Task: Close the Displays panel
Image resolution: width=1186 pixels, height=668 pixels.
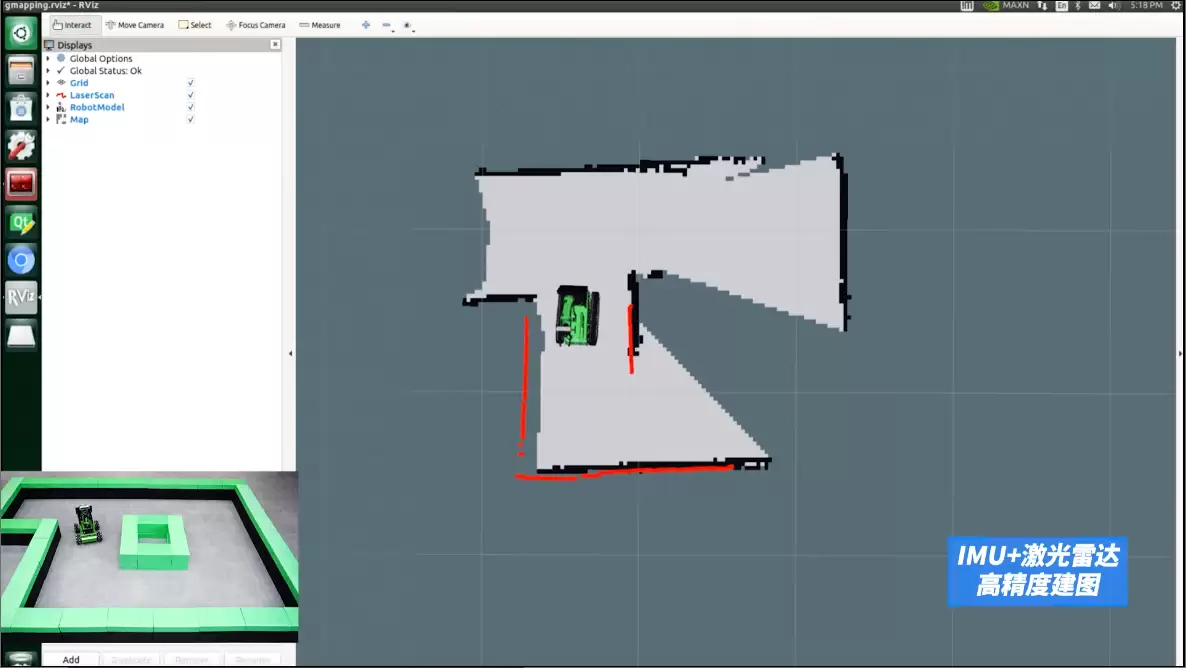Action: 275,45
